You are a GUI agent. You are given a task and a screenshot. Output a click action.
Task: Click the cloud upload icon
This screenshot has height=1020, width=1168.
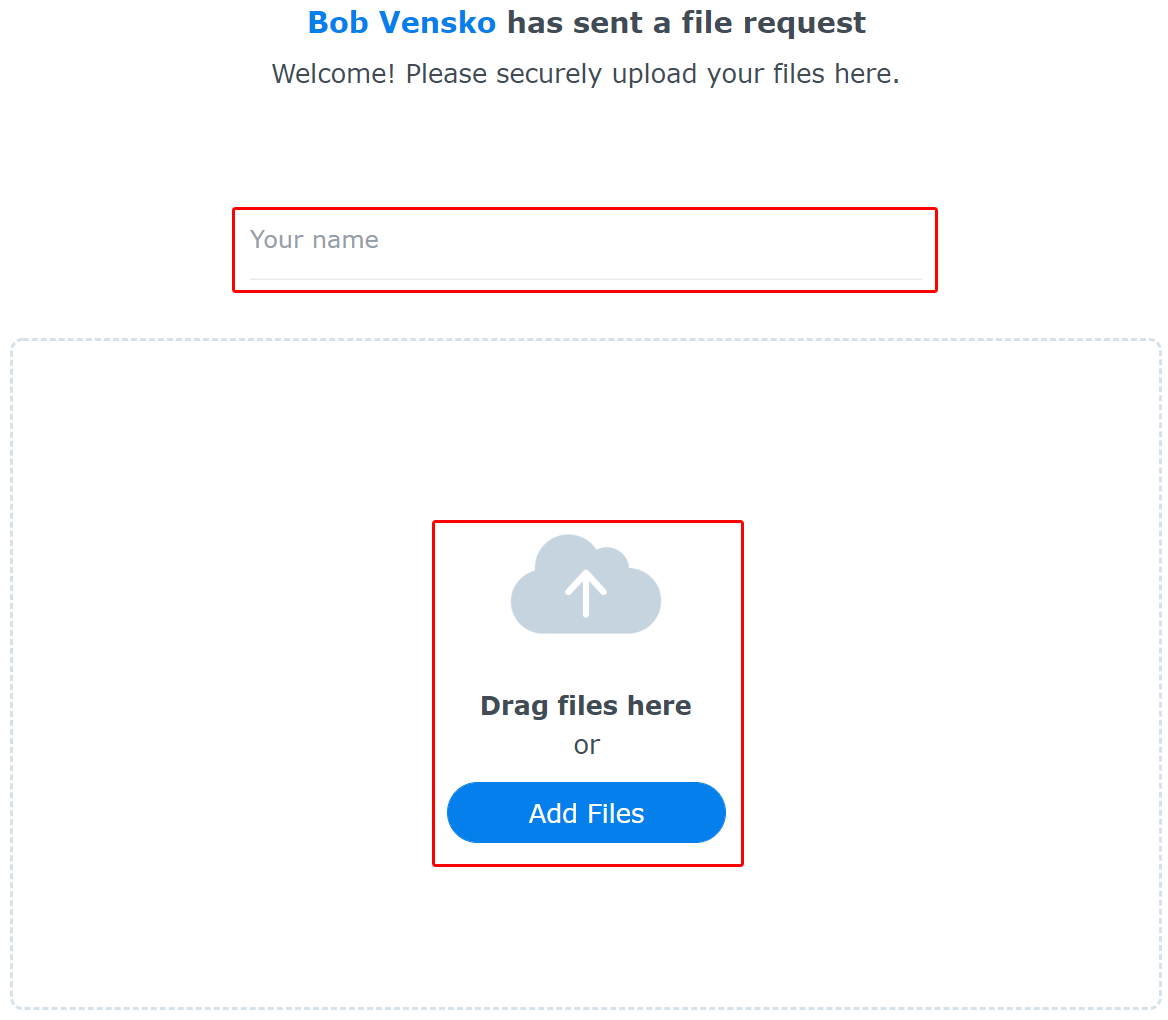tap(585, 584)
